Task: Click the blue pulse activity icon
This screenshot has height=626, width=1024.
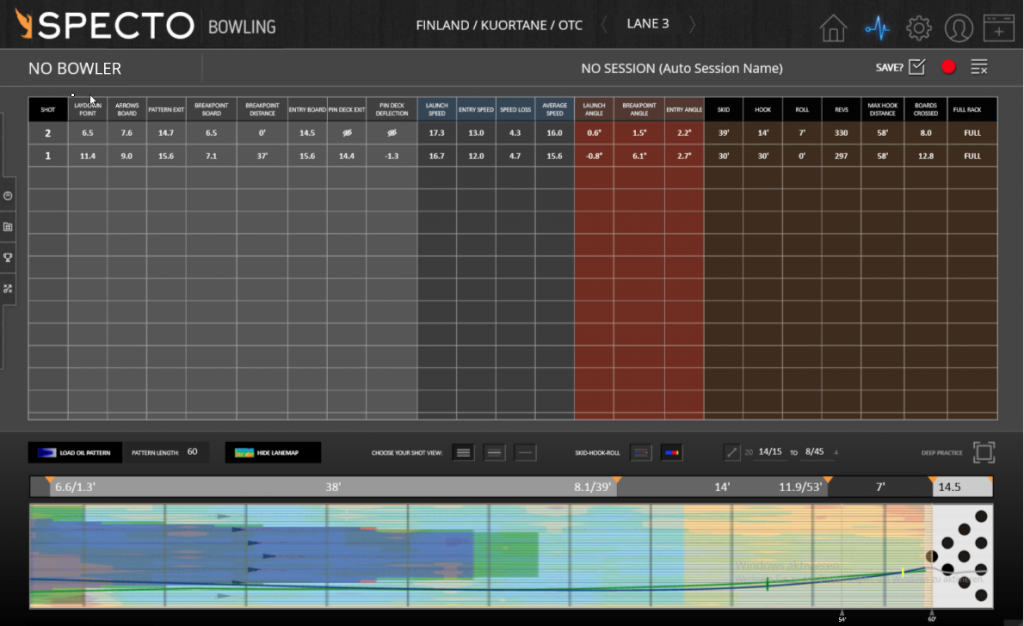Action: (877, 28)
